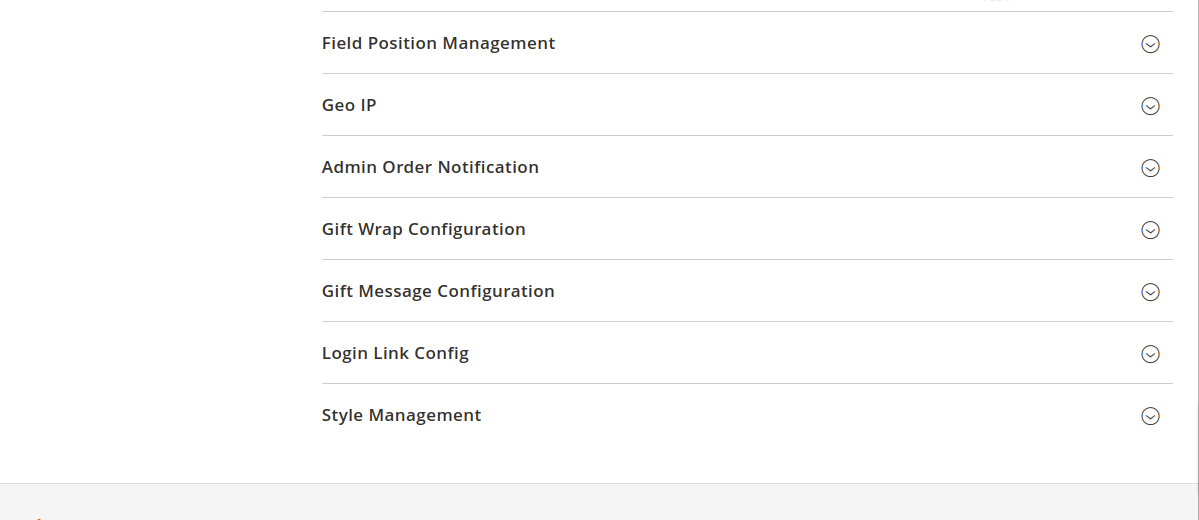
Task: Click the Geo IP heading text
Action: click(x=349, y=106)
